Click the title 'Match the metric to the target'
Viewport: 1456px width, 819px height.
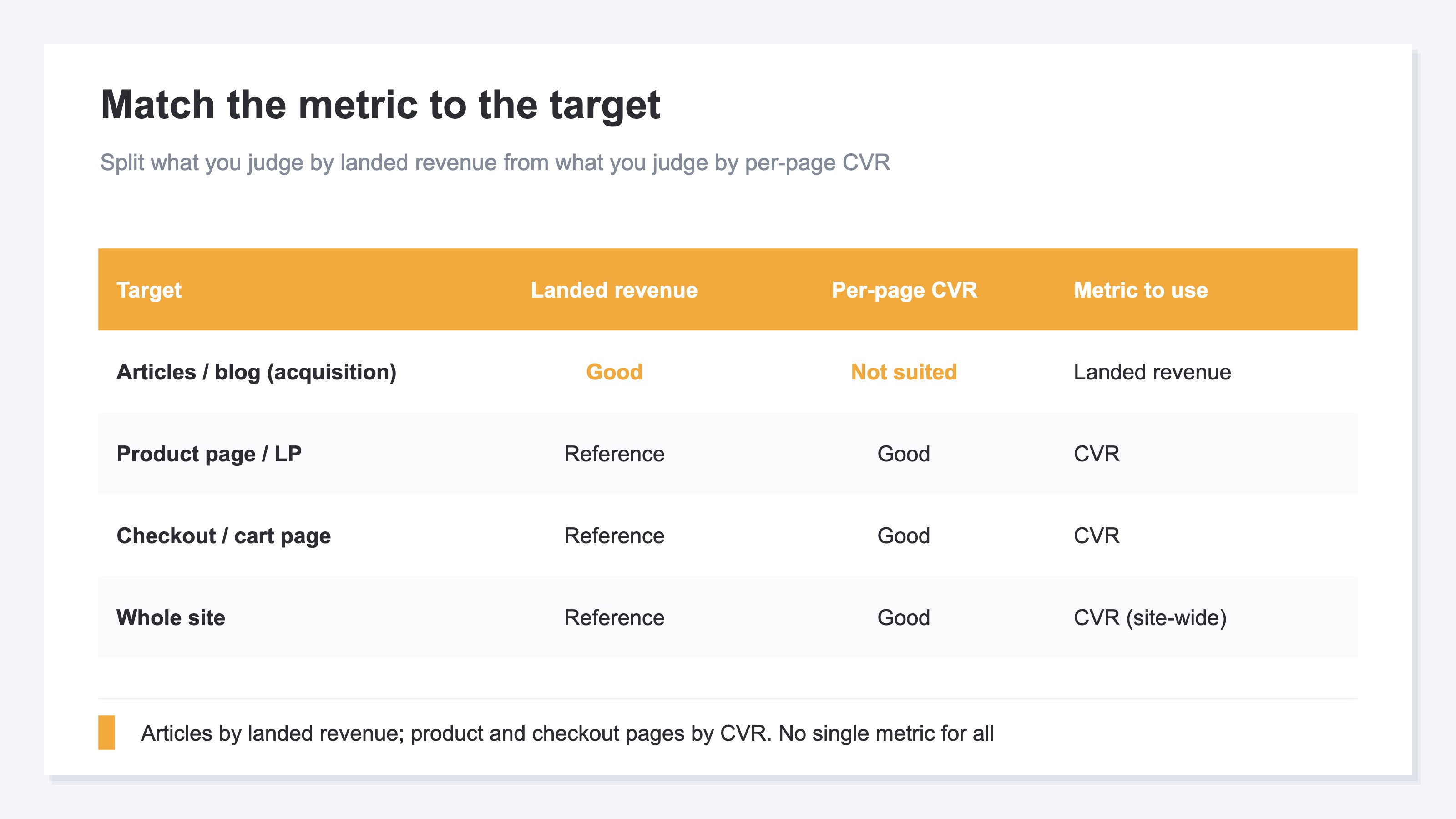tap(380, 105)
